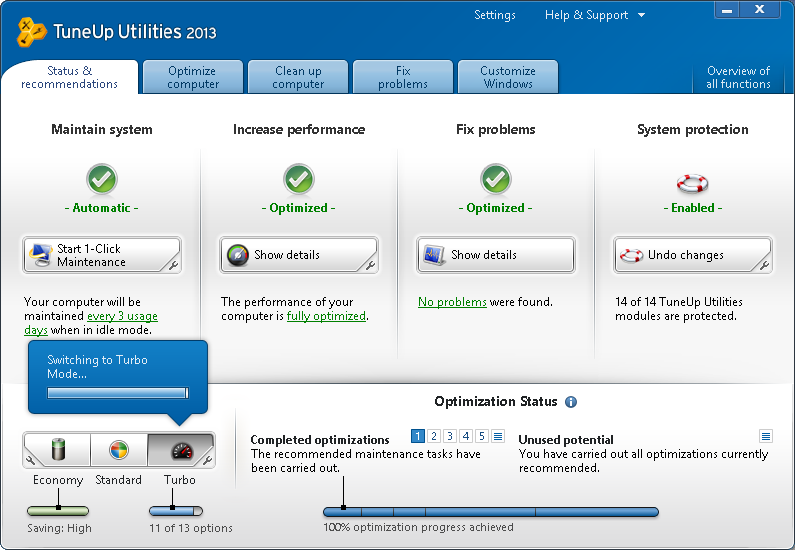Open Economy mode wrench settings
Image resolution: width=795 pixels, height=550 pixels.
coord(31,460)
